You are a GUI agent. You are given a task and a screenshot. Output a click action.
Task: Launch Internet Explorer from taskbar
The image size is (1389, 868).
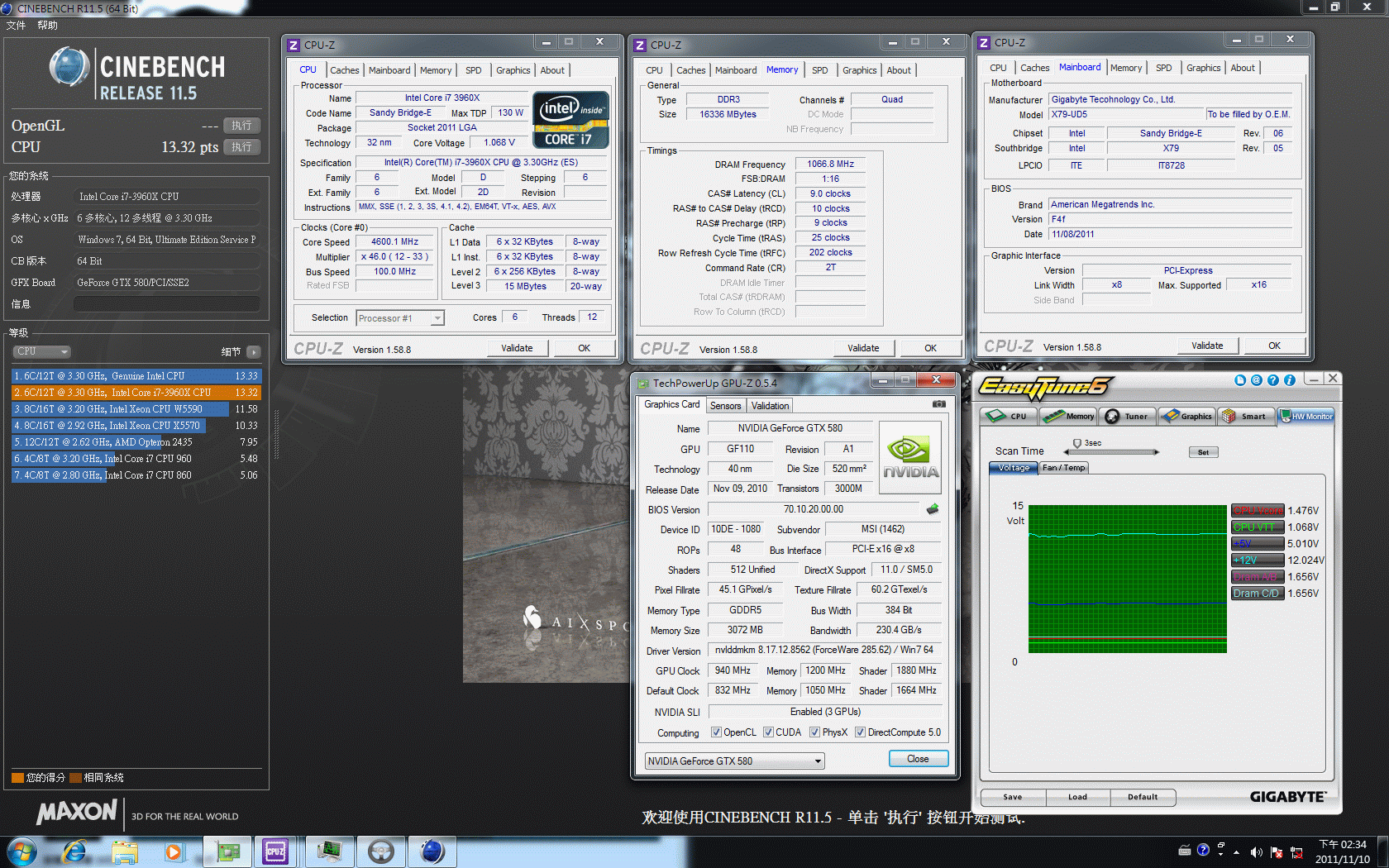pos(75,851)
